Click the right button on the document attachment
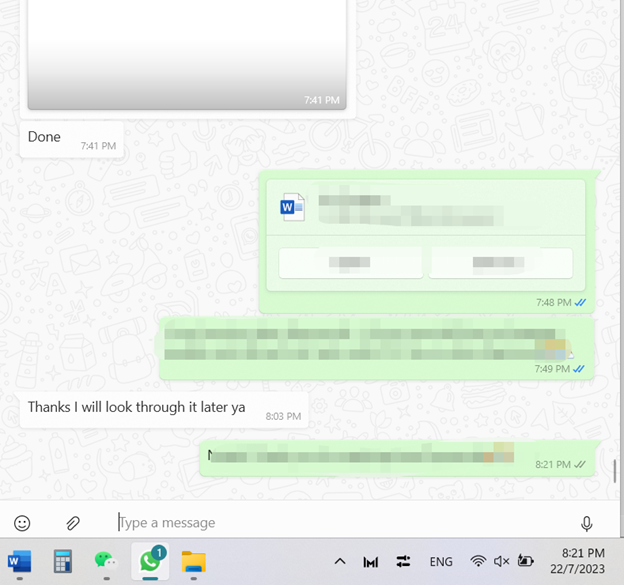 coord(500,263)
